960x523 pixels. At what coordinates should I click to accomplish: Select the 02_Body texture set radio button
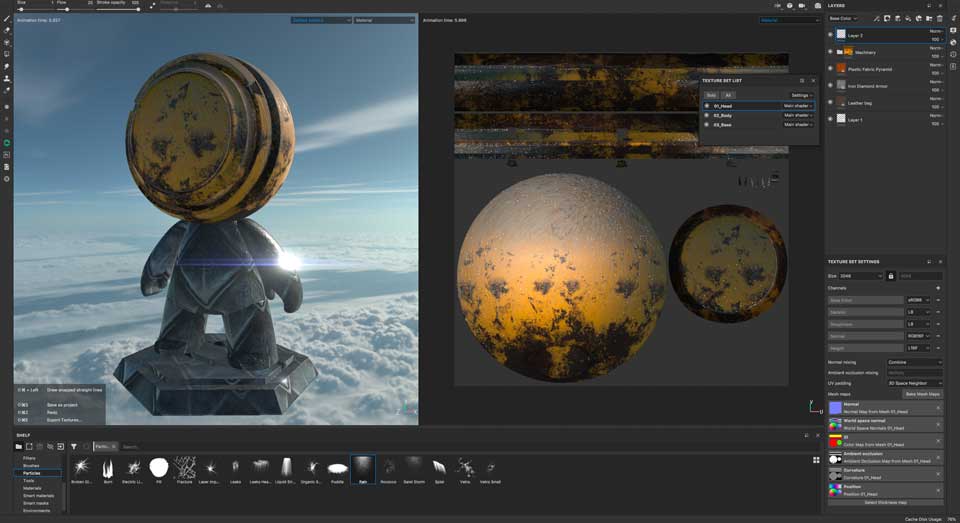[707, 115]
